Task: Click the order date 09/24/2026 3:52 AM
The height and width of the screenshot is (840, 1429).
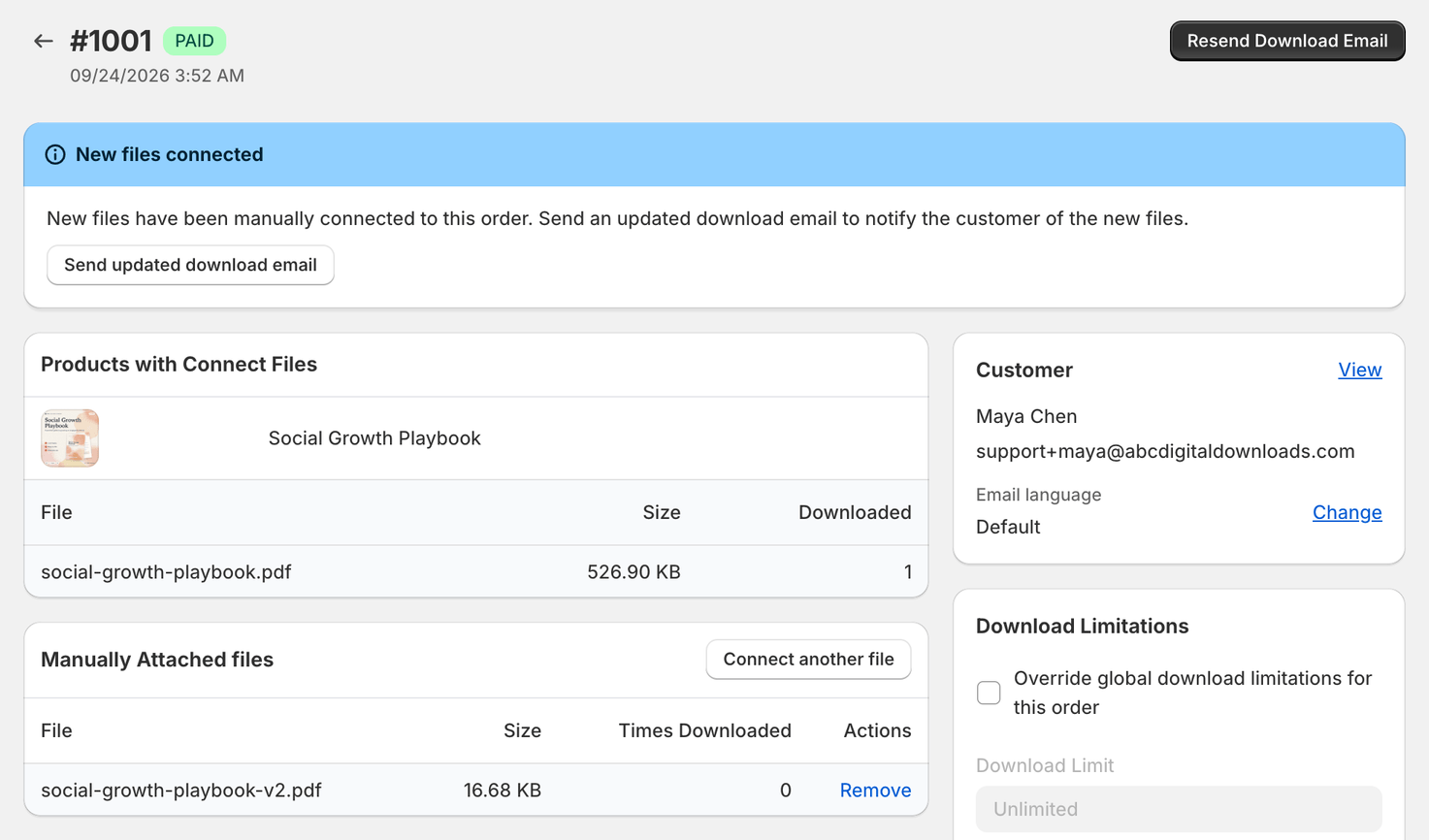Action: [x=157, y=76]
